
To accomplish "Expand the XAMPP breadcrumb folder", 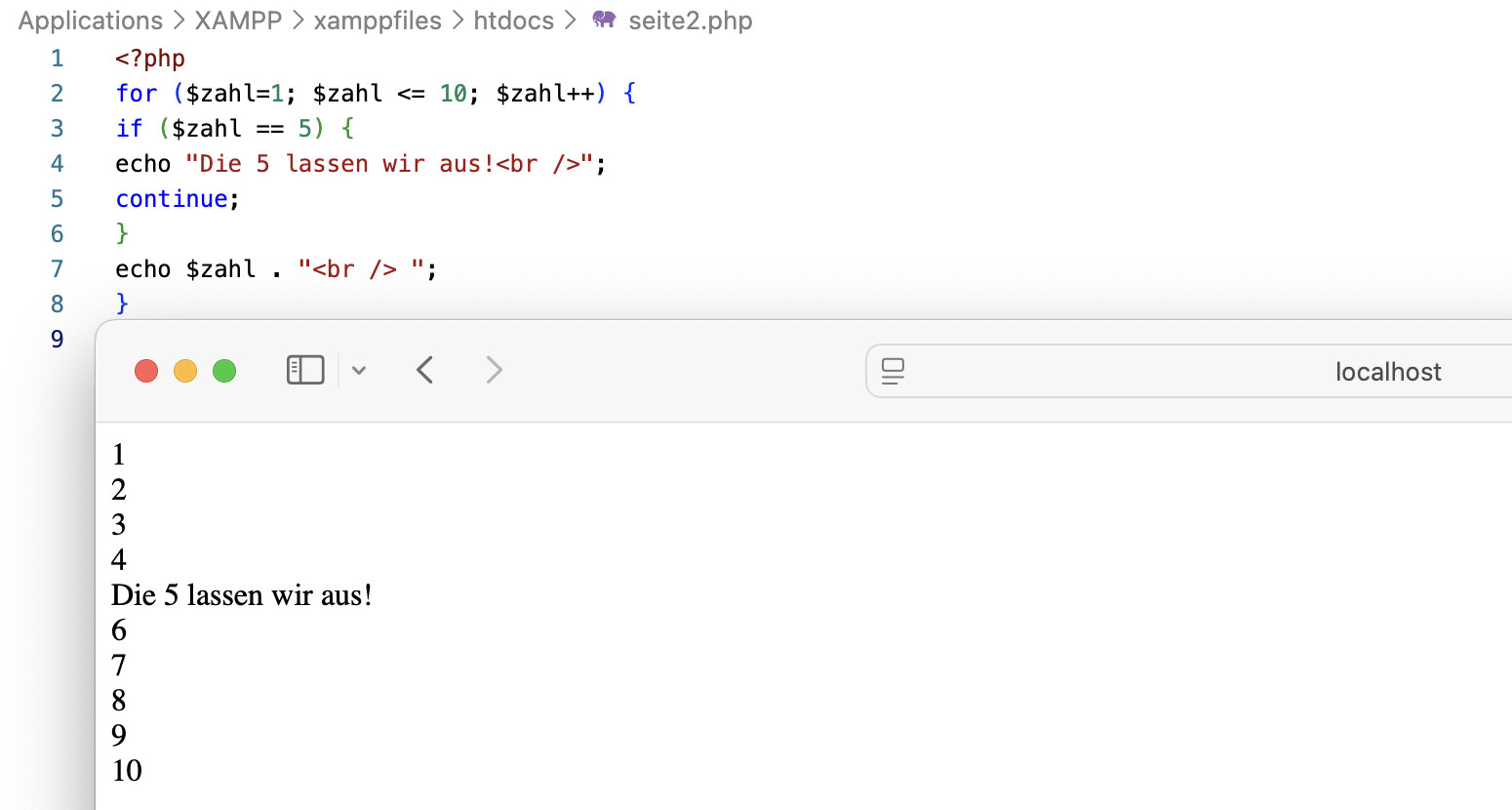I will click(238, 20).
